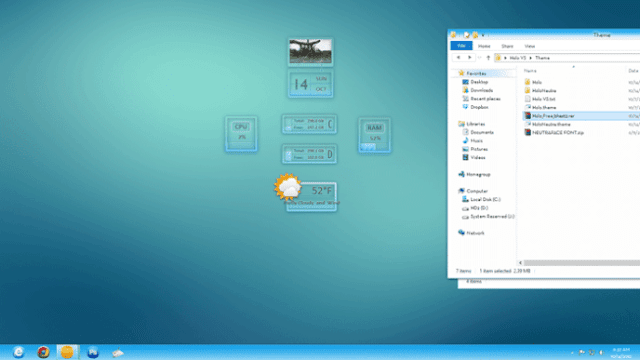
Task: Open Dropbox in Favorites sidebar
Action: tap(479, 107)
